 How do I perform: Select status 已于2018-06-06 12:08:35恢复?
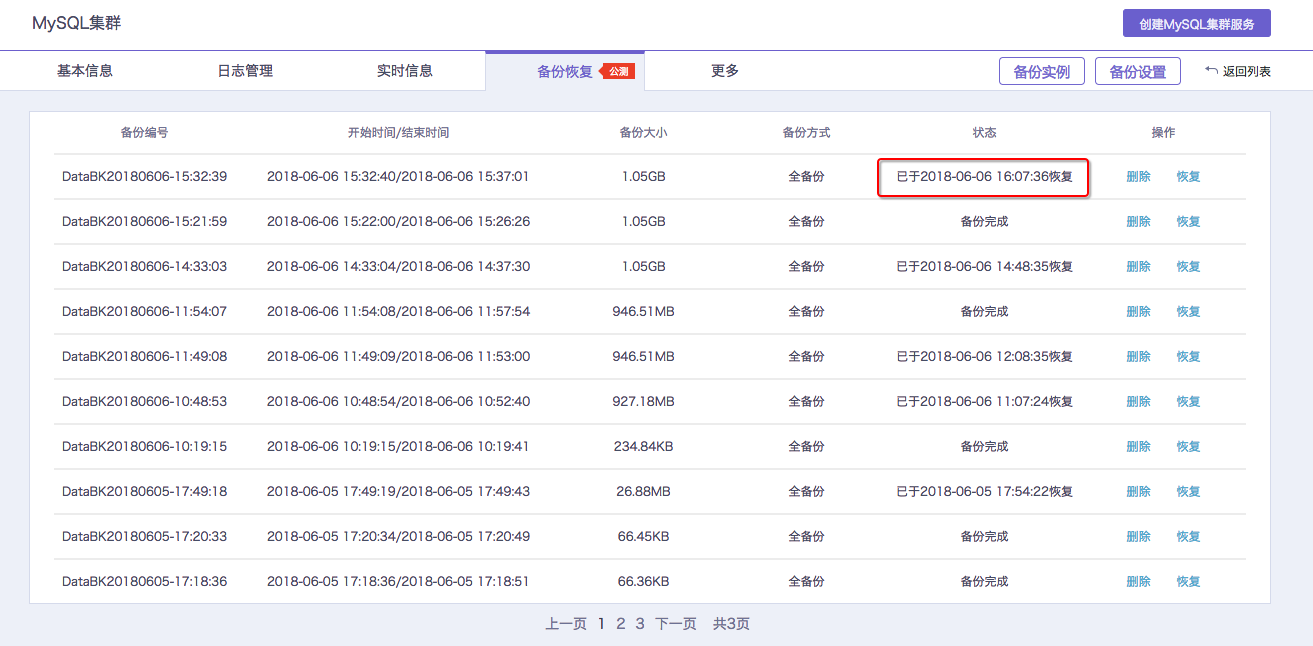pyautogui.click(x=985, y=357)
